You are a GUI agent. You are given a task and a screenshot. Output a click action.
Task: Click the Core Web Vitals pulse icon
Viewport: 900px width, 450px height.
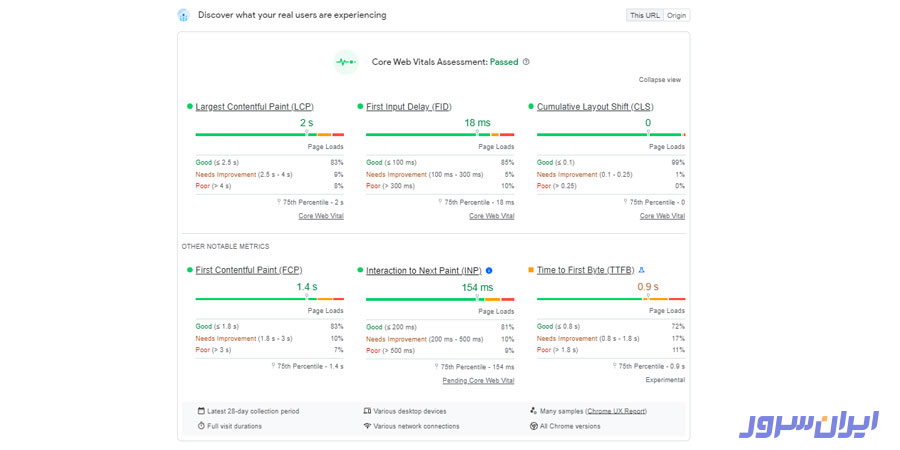346,62
